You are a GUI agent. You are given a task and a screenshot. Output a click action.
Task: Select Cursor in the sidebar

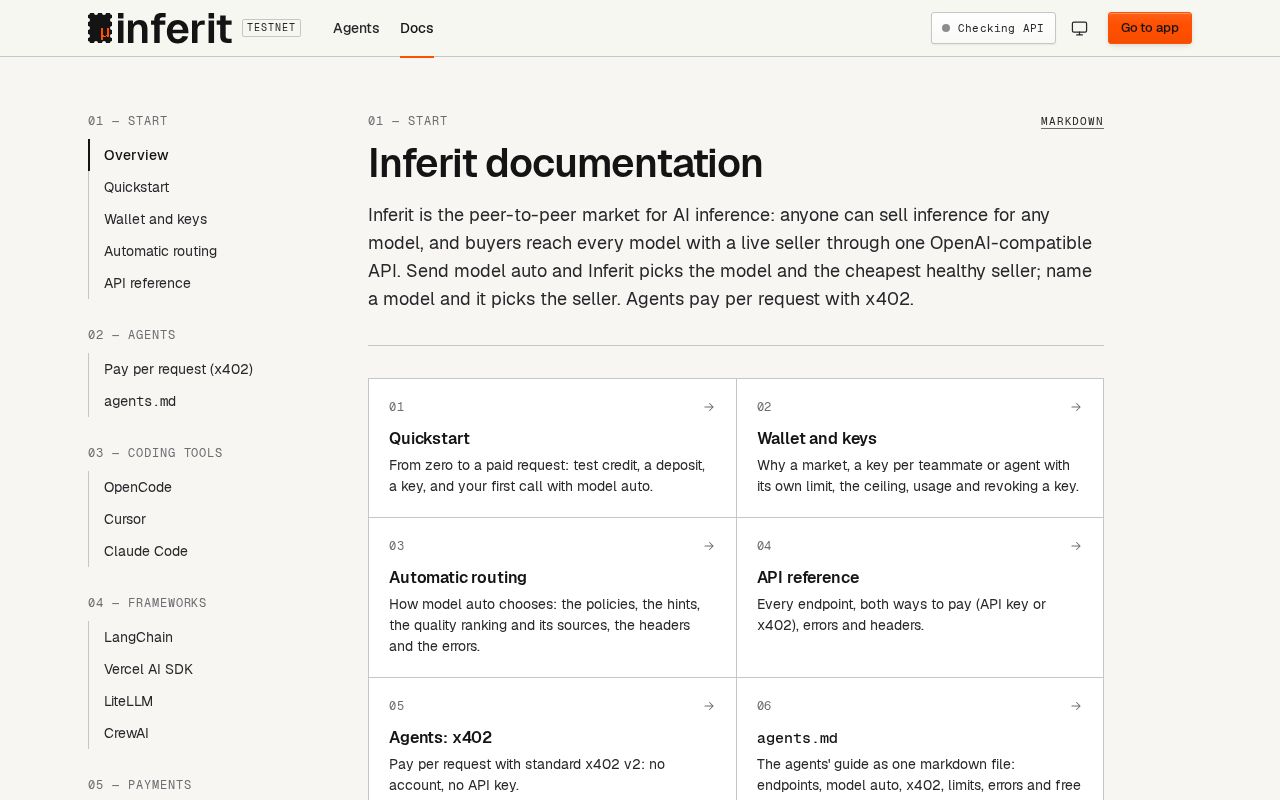pyautogui.click(x=125, y=519)
